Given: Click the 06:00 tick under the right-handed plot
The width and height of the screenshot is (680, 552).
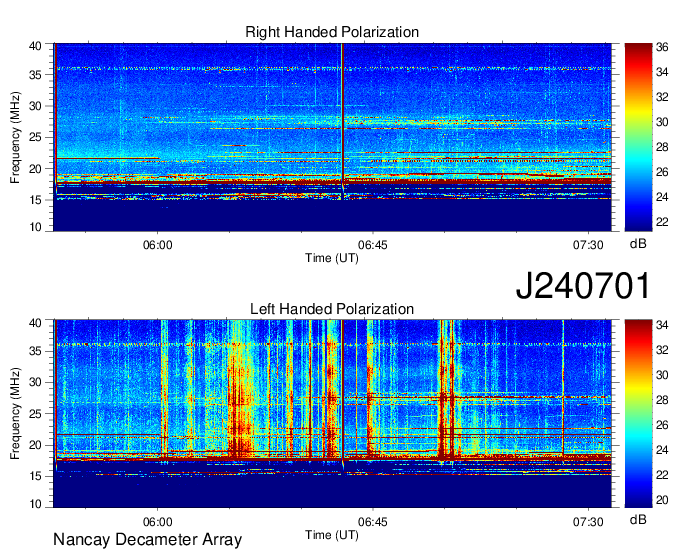Looking at the screenshot, I should pyautogui.click(x=157, y=245).
